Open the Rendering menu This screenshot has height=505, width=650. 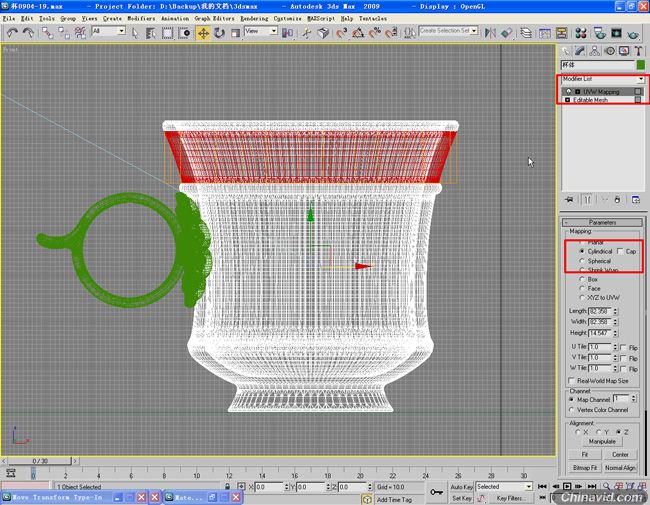point(254,19)
